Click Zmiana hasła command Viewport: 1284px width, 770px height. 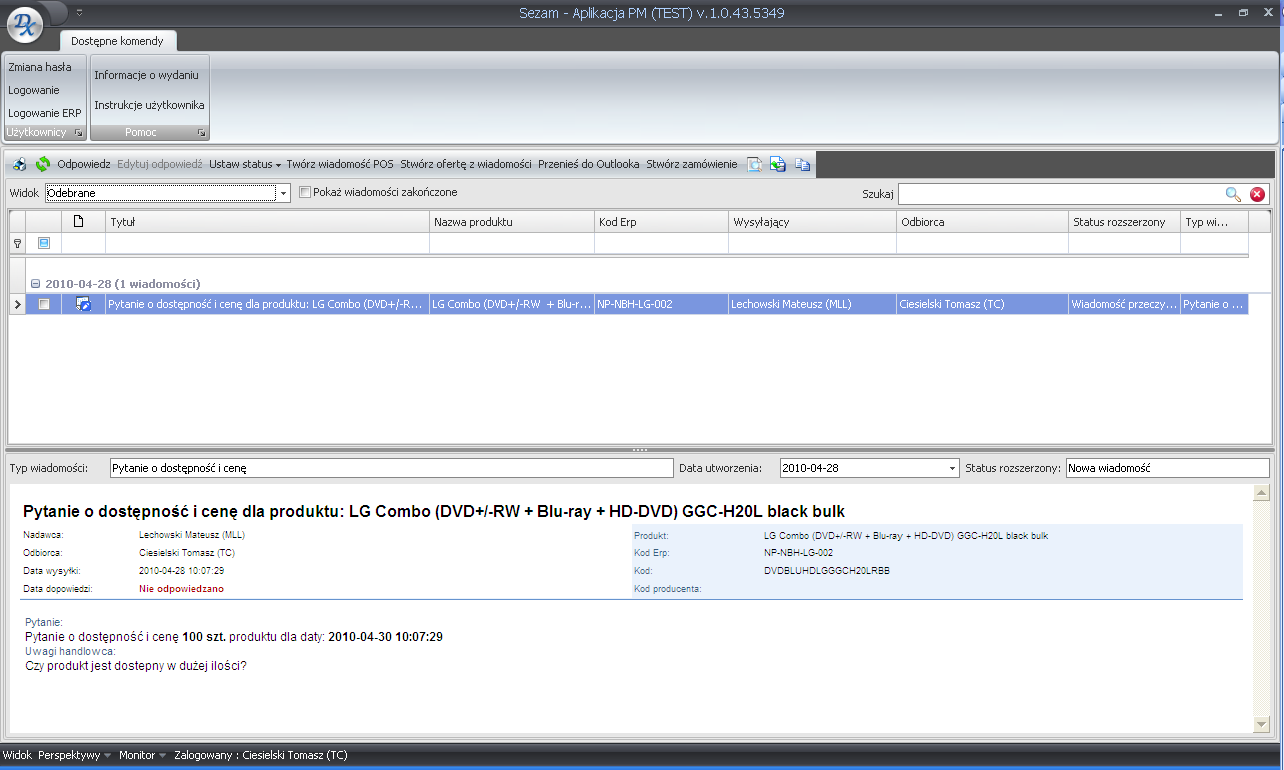click(40, 67)
